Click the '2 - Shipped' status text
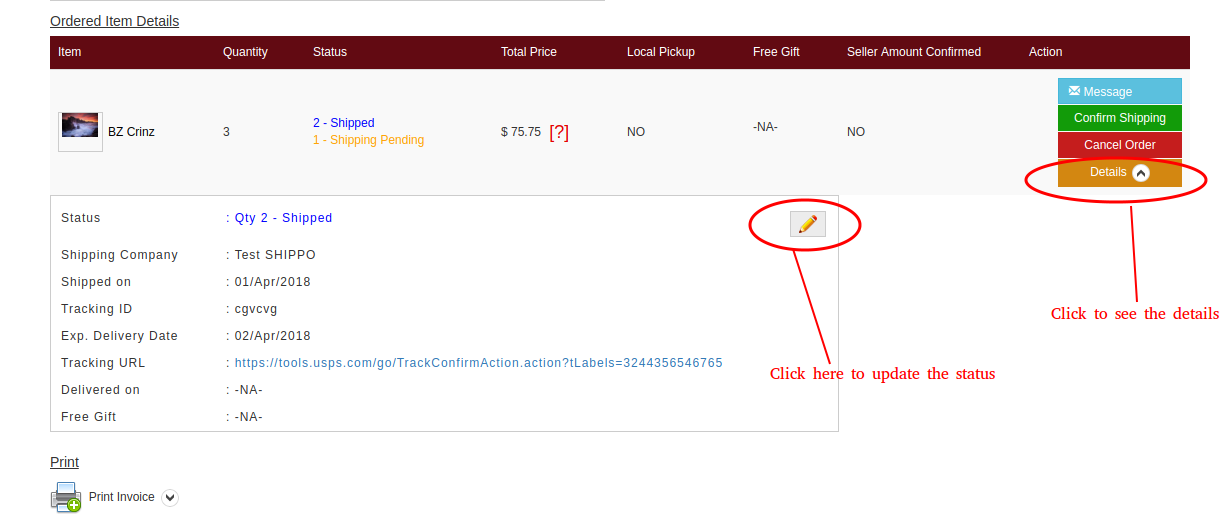This screenshot has width=1228, height=520. click(343, 123)
